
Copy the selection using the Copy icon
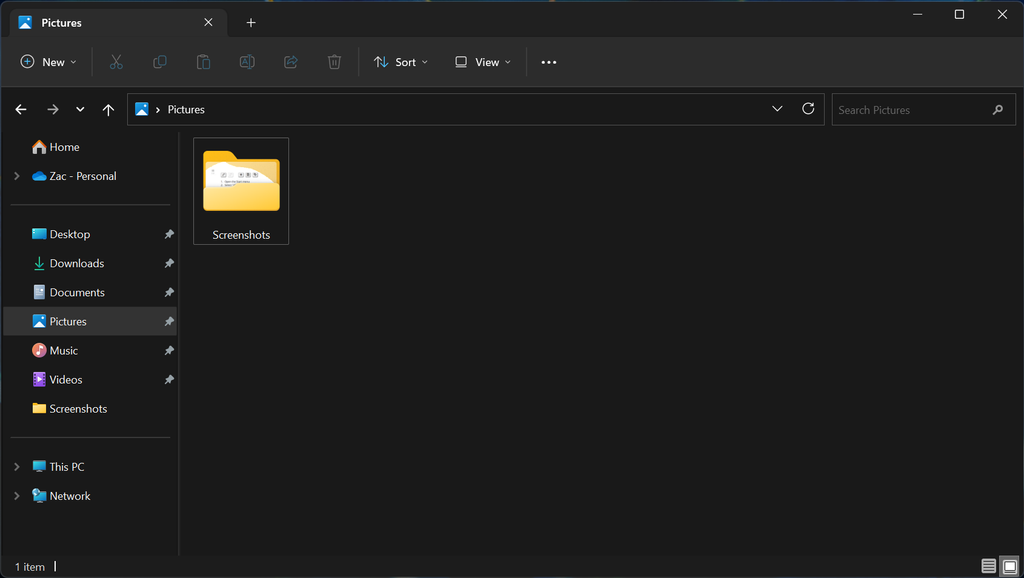tap(159, 61)
